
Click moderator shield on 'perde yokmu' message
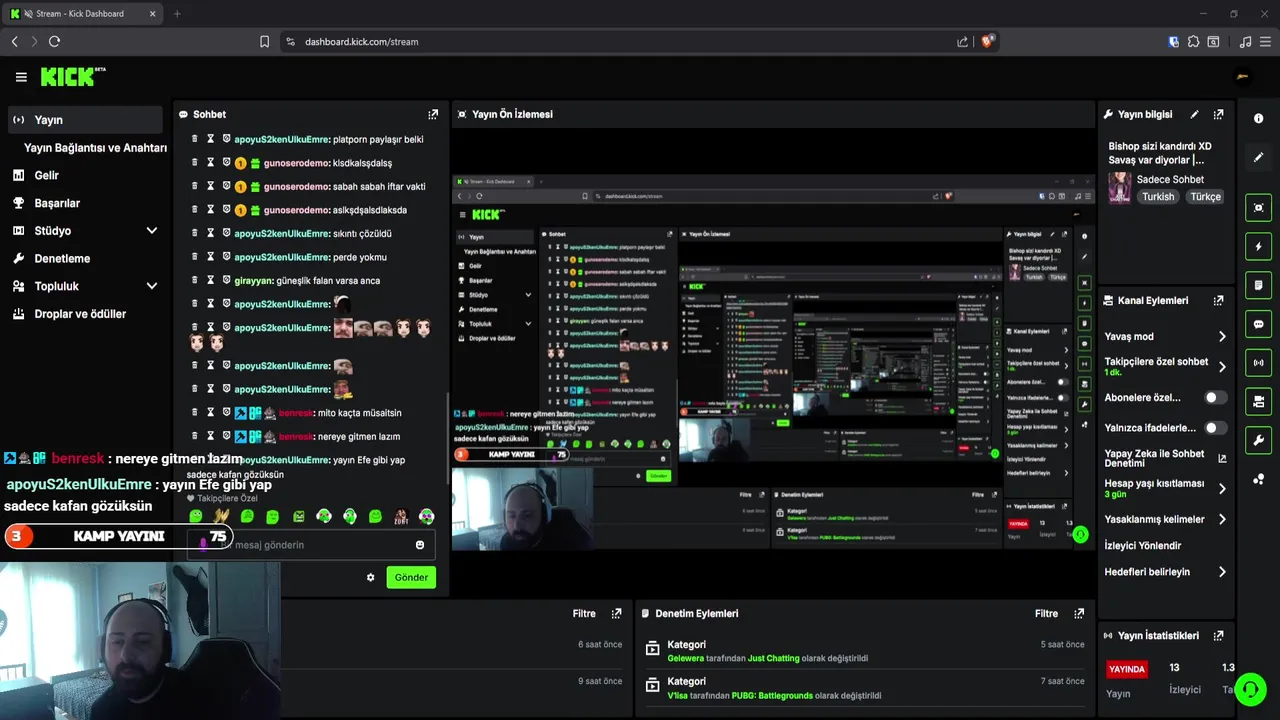click(x=226, y=257)
